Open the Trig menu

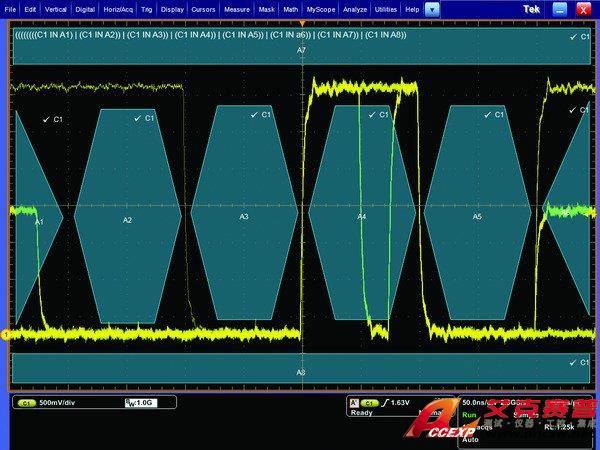(x=147, y=8)
